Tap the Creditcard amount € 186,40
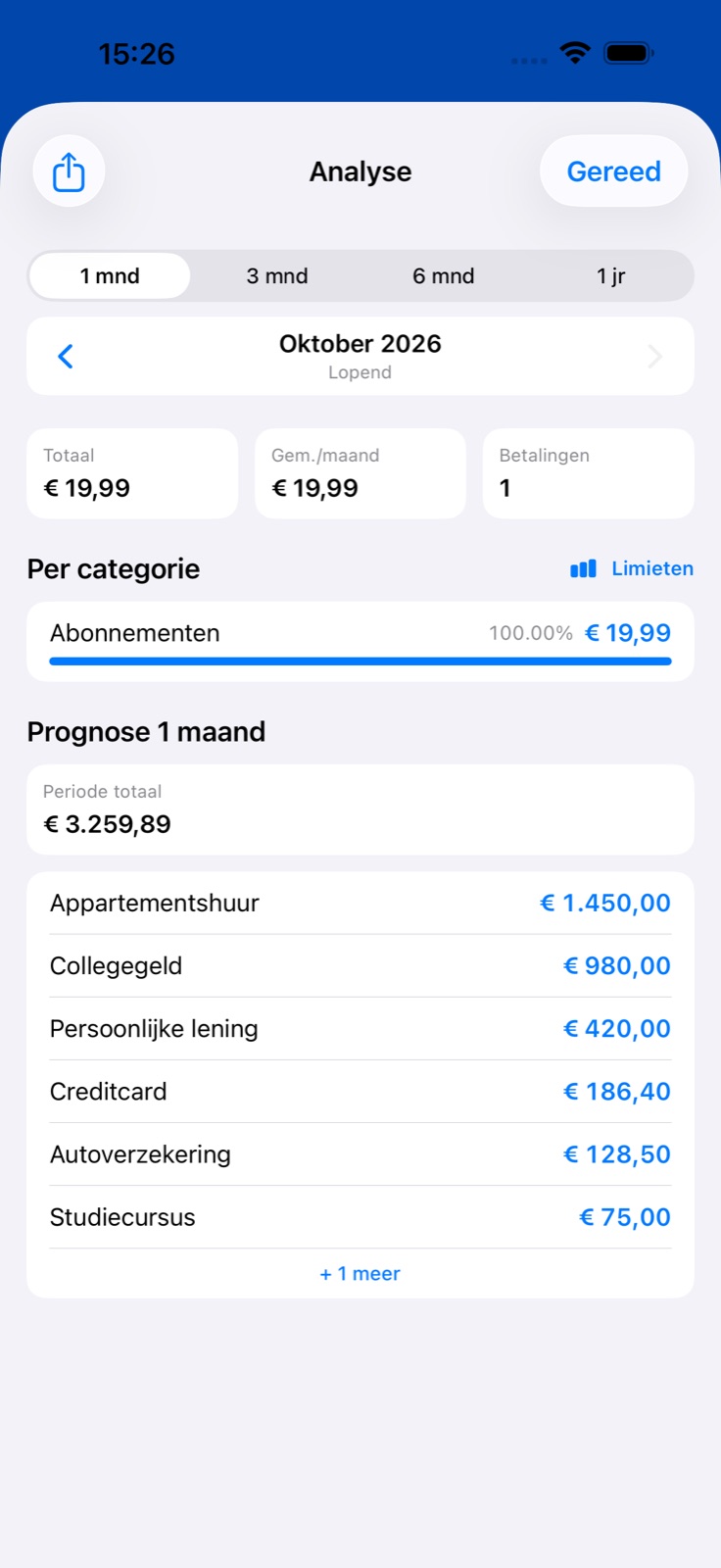721x1568 pixels. tap(617, 1091)
